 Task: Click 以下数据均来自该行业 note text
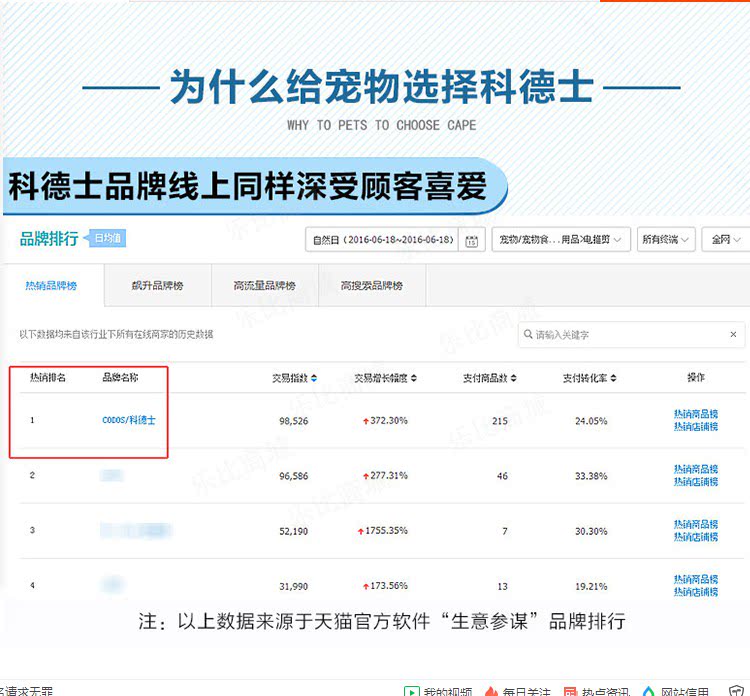click(116, 334)
